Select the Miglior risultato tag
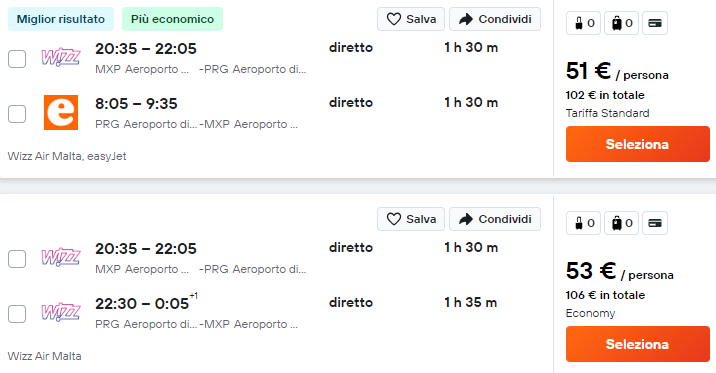The height and width of the screenshot is (373, 716). coord(61,19)
